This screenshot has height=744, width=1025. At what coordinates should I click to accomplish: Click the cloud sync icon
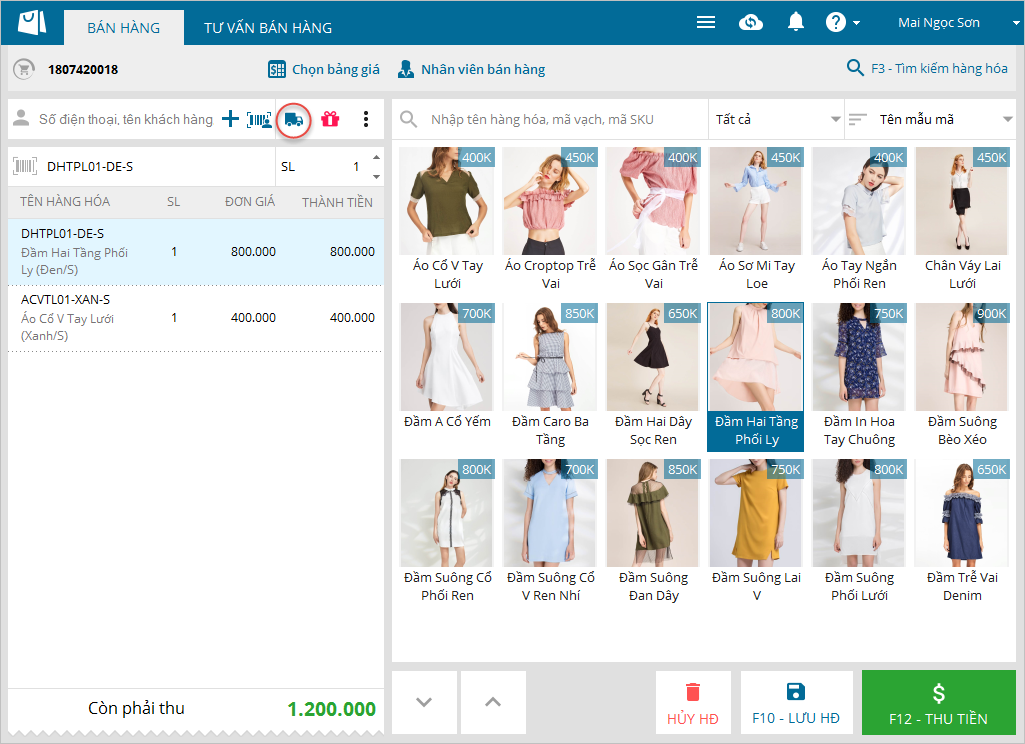(751, 22)
